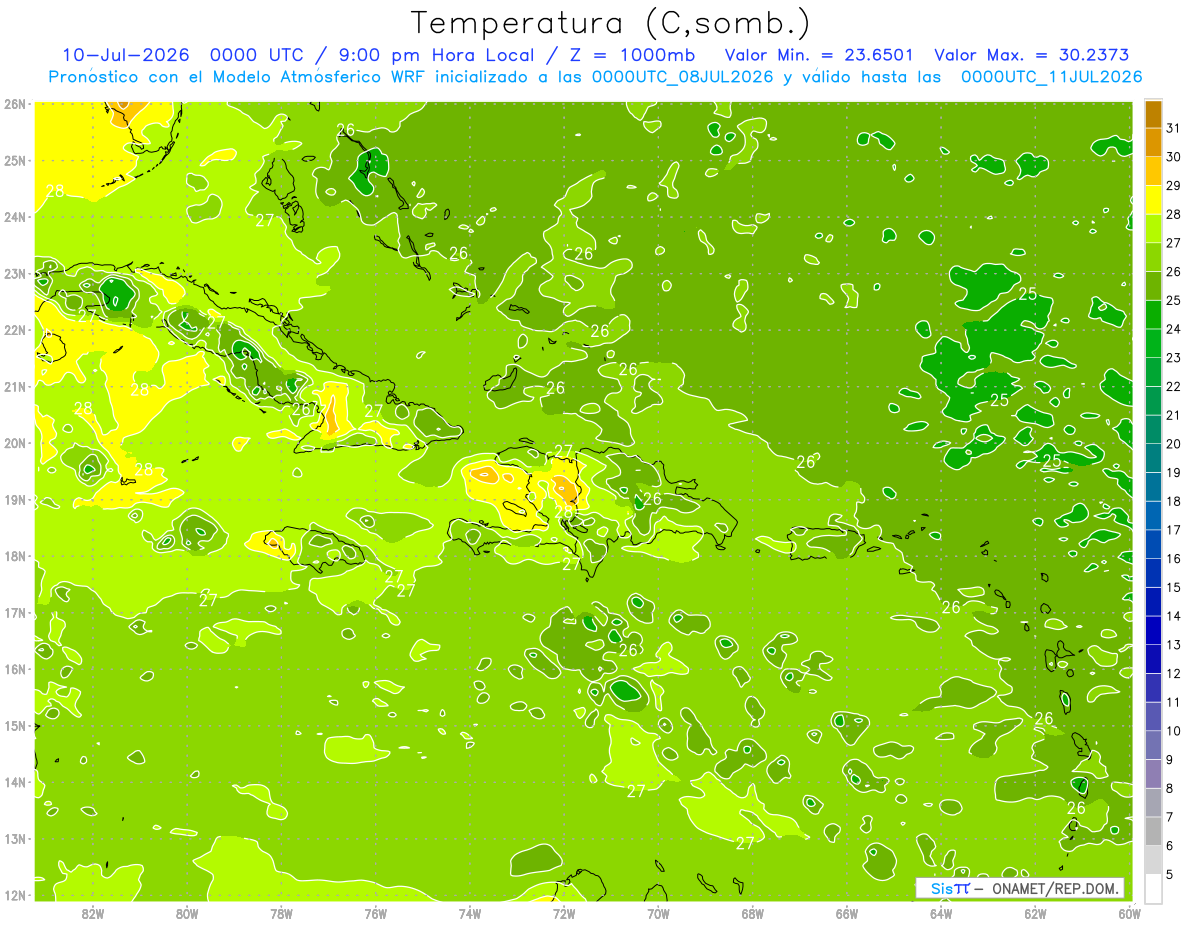
Task: Click the color scale label 29
Action: click(1173, 186)
